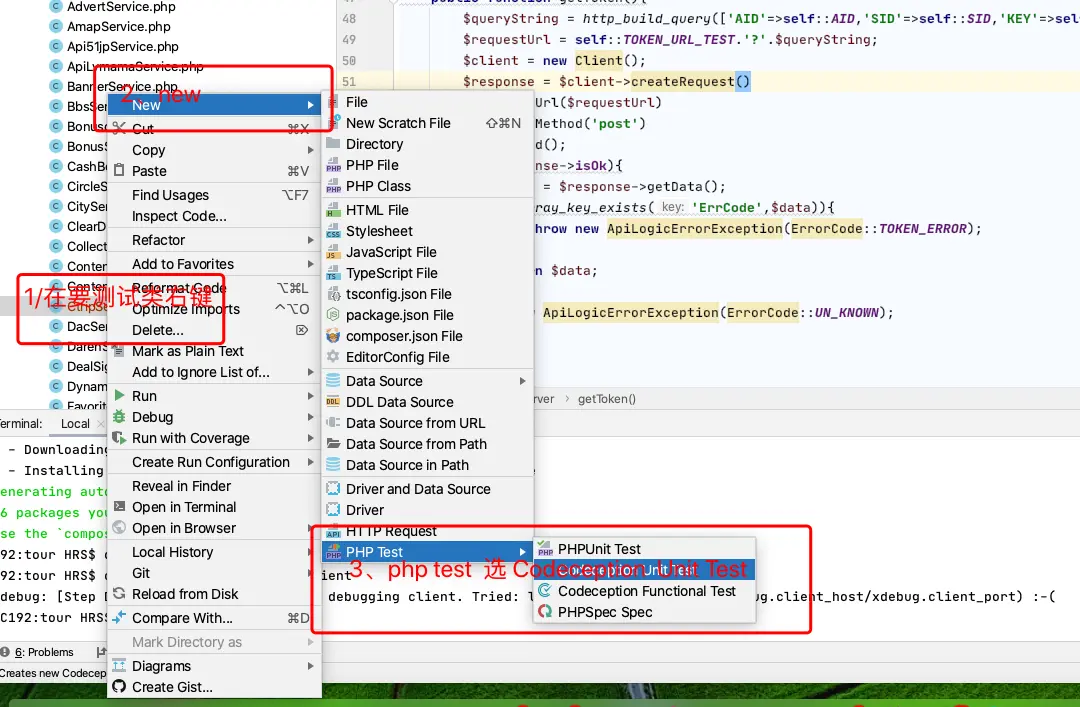Click the DDL Data Source icon
The height and width of the screenshot is (707, 1080).
pos(333,402)
